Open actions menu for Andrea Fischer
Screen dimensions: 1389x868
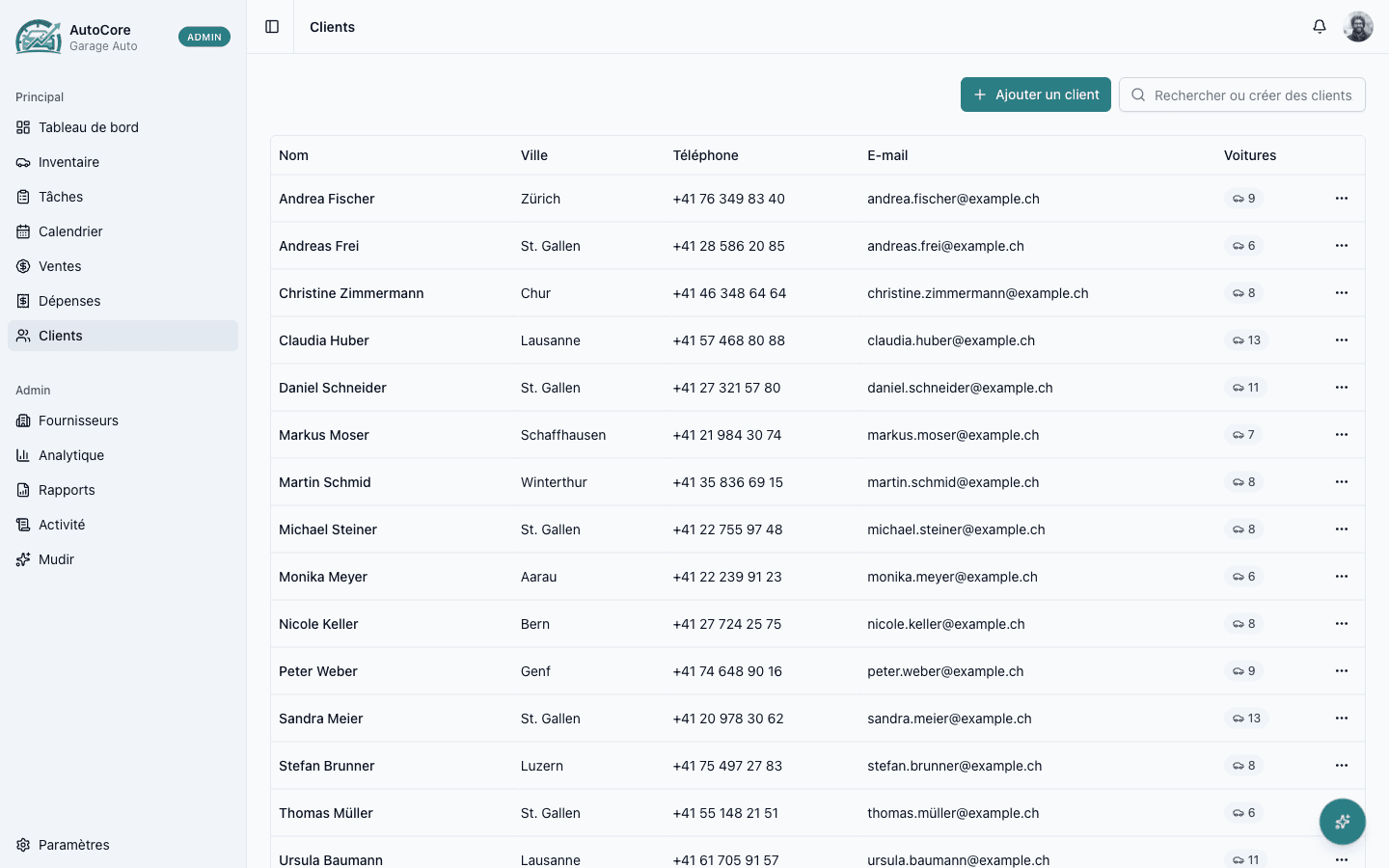(x=1341, y=199)
